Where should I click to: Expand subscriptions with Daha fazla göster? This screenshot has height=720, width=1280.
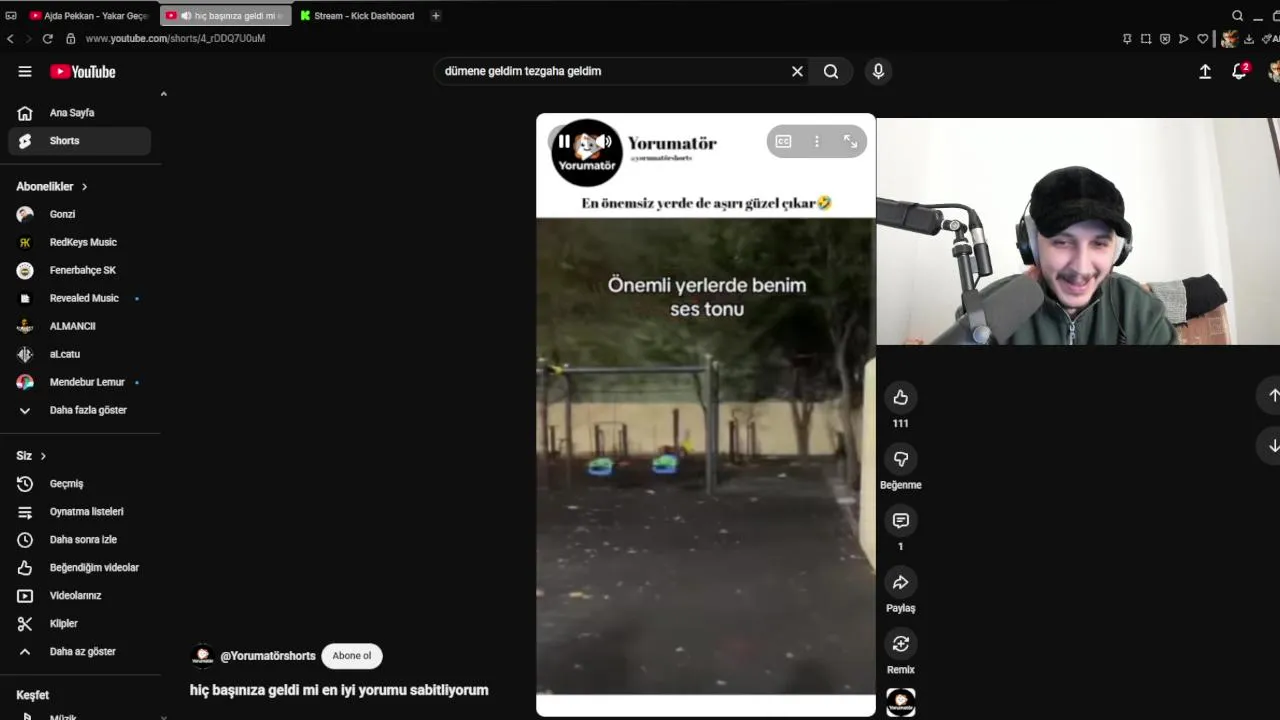80,410
